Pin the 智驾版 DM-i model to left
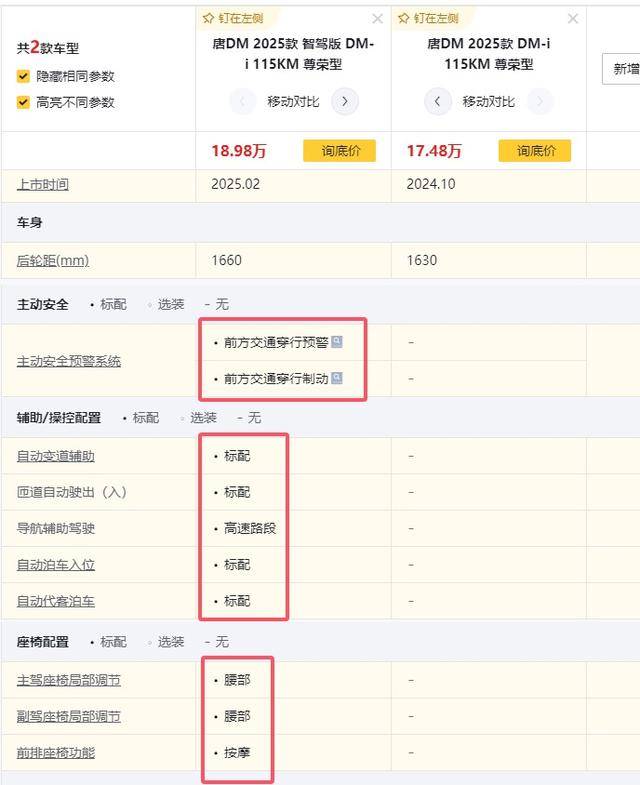The image size is (640, 785). pos(233,19)
